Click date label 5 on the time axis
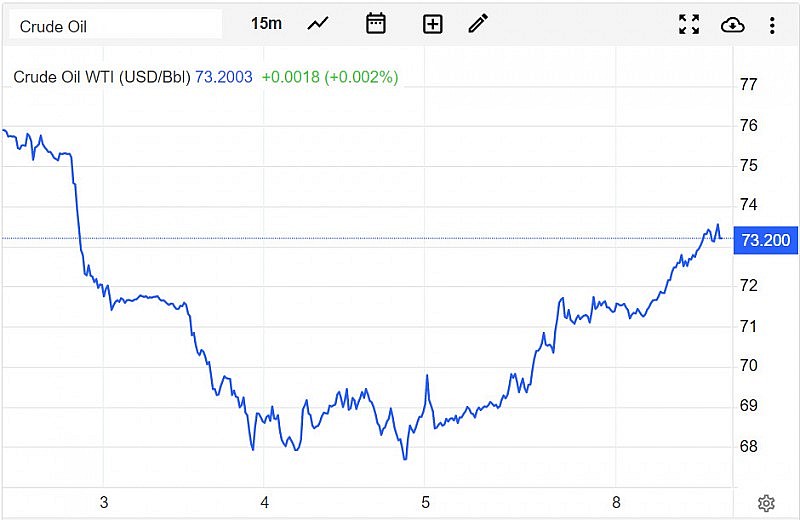Screen dimensions: 800x520 [x=425, y=502]
